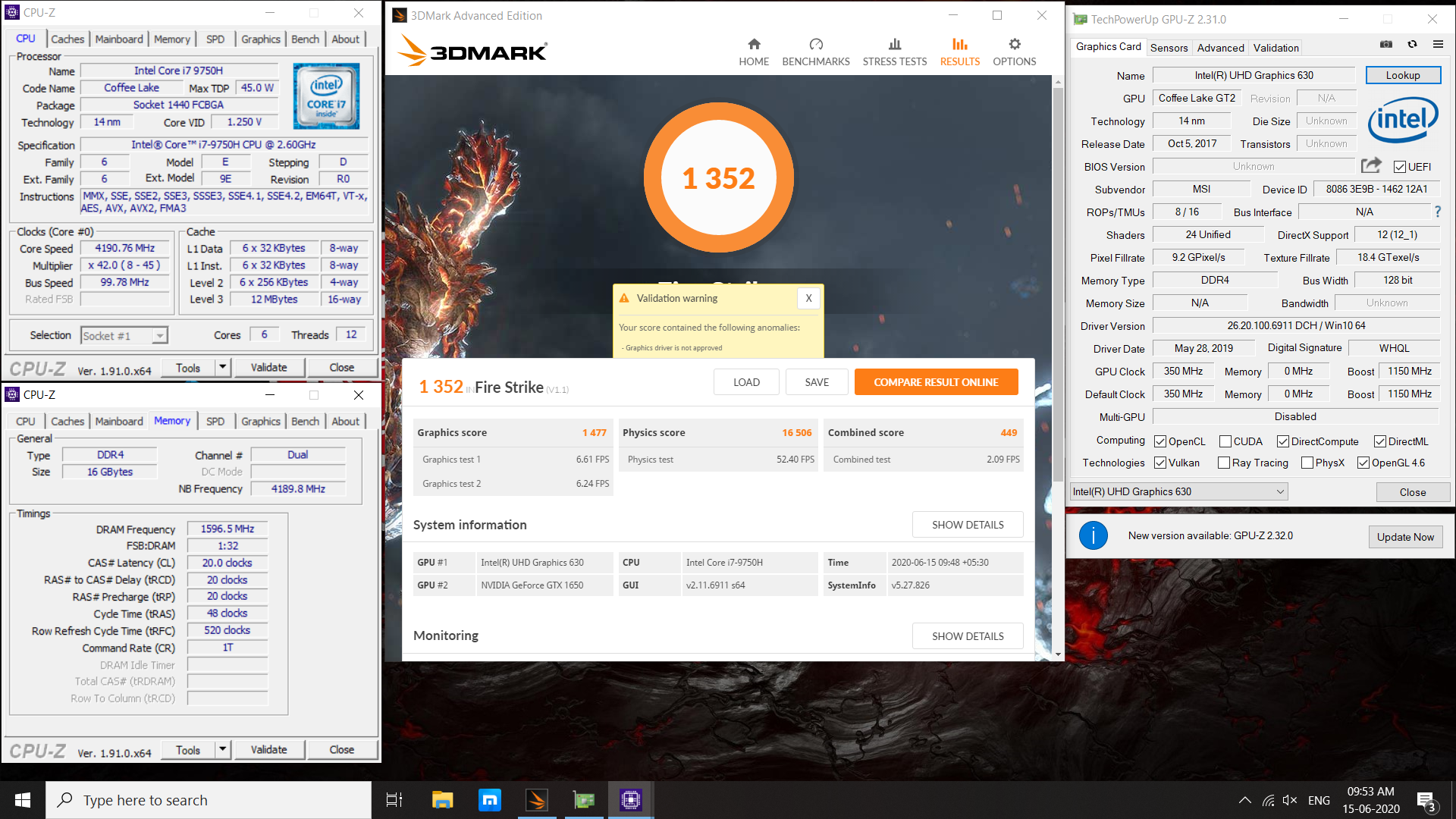The width and height of the screenshot is (1456, 819).
Task: Click COMPARE RESULT ONLINE button
Action: [x=936, y=382]
